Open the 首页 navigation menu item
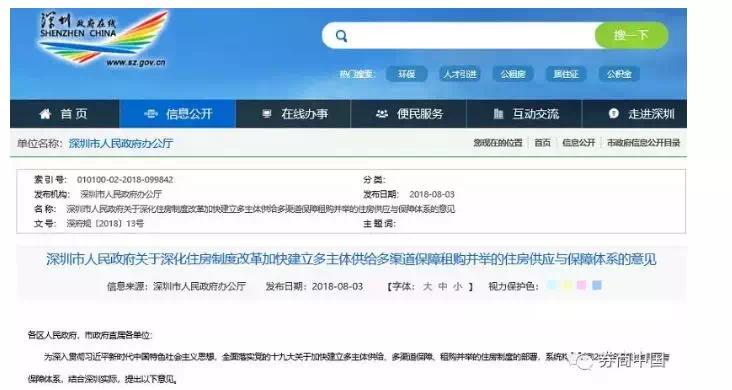 64,113
